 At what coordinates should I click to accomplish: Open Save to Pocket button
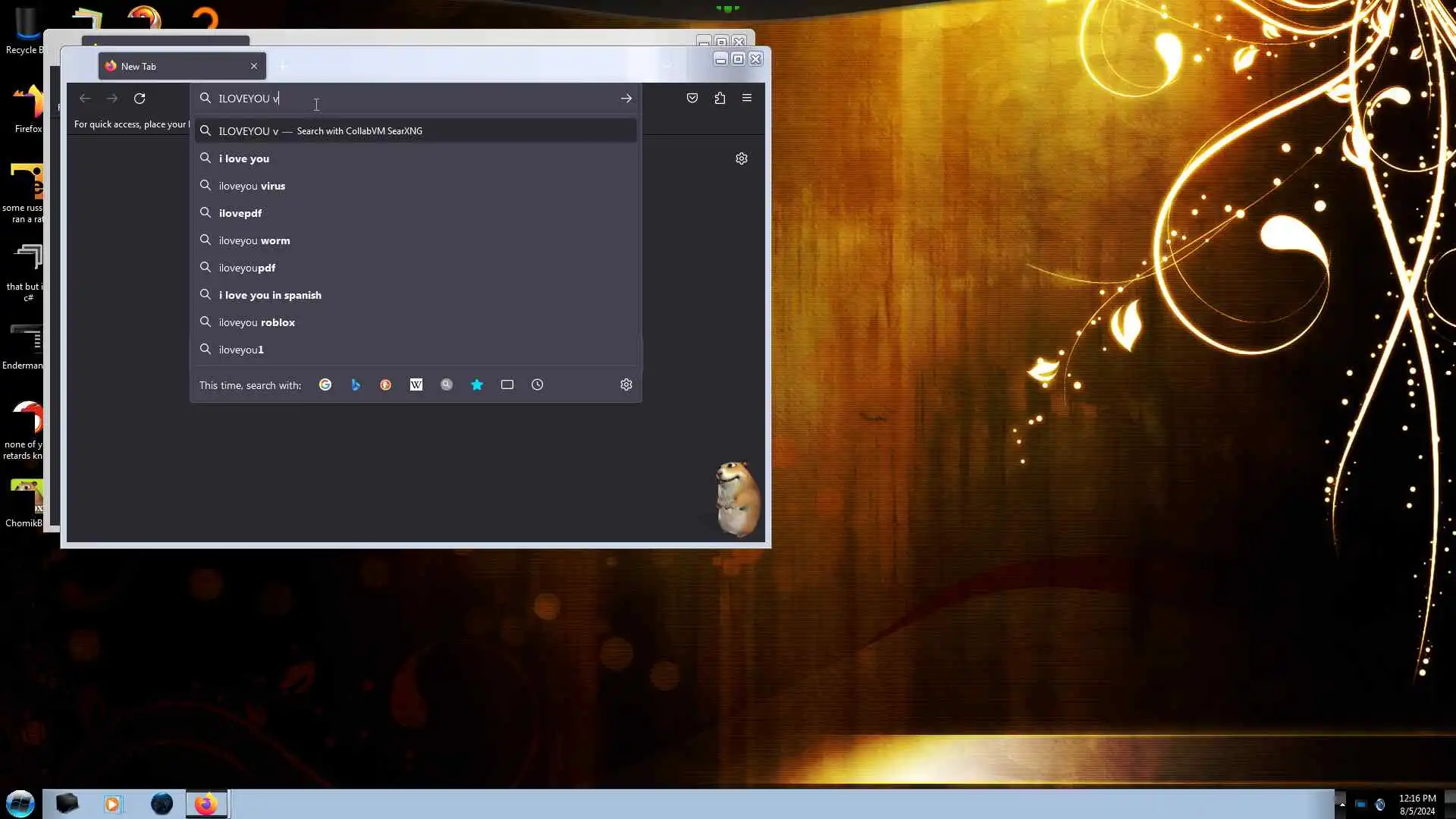click(692, 99)
